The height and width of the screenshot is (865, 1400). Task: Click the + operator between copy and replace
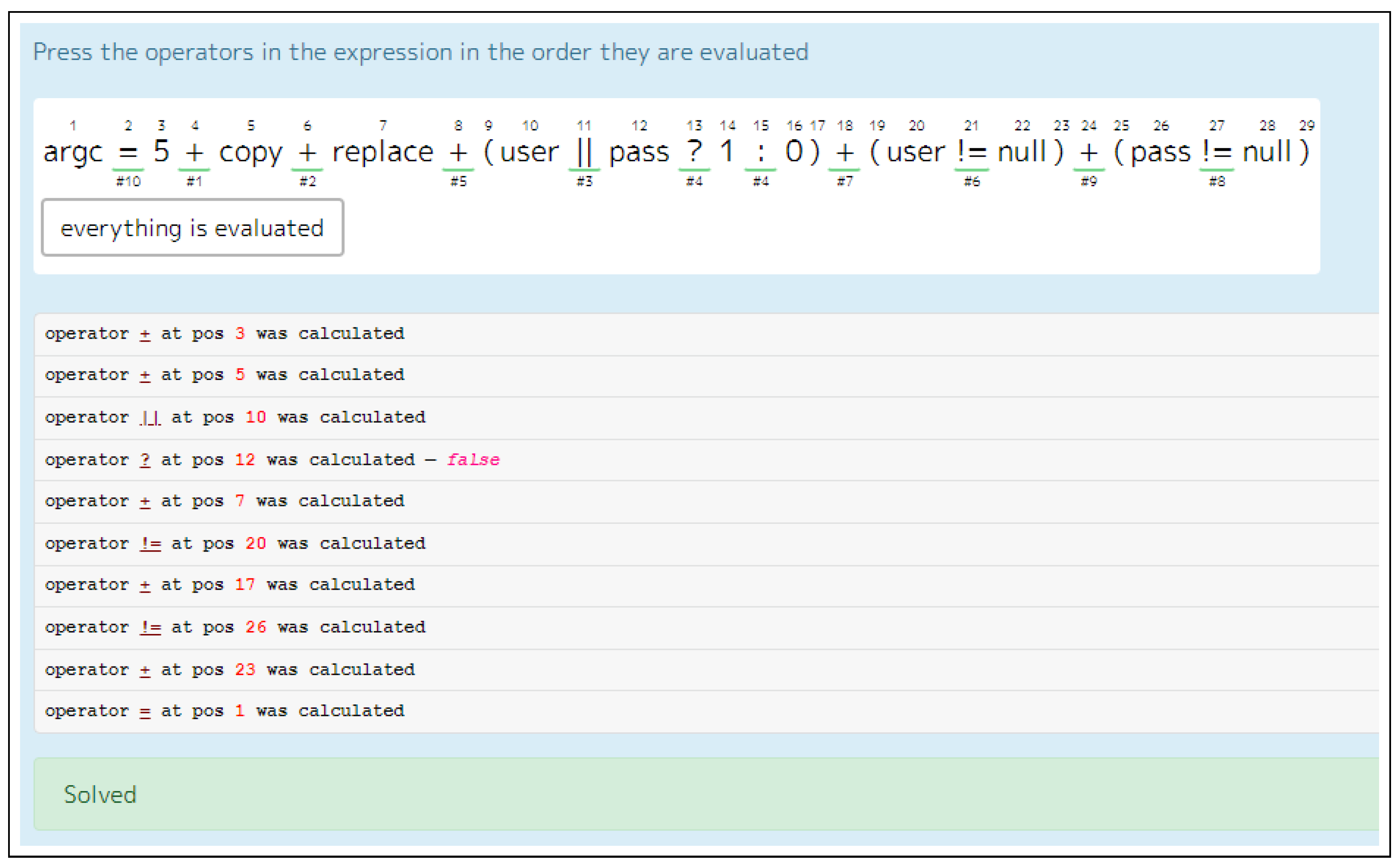point(307,152)
